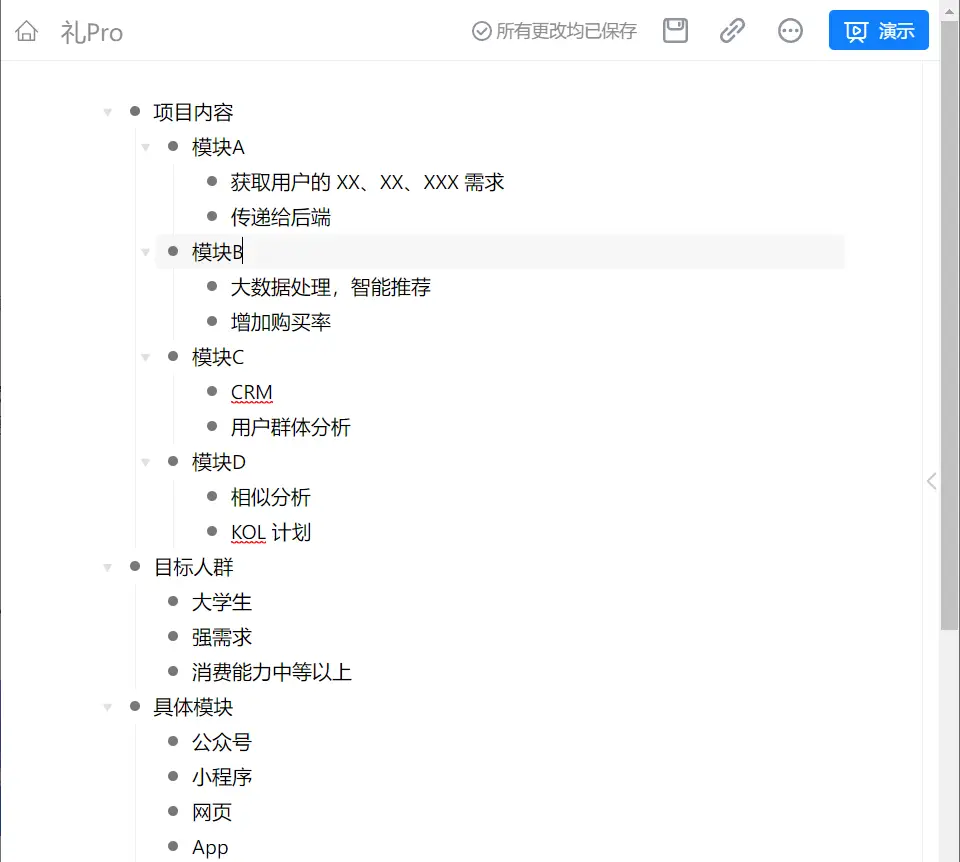Collapse the 模块A branch
Image resolution: width=960 pixels, height=862 pixels.
tap(146, 147)
